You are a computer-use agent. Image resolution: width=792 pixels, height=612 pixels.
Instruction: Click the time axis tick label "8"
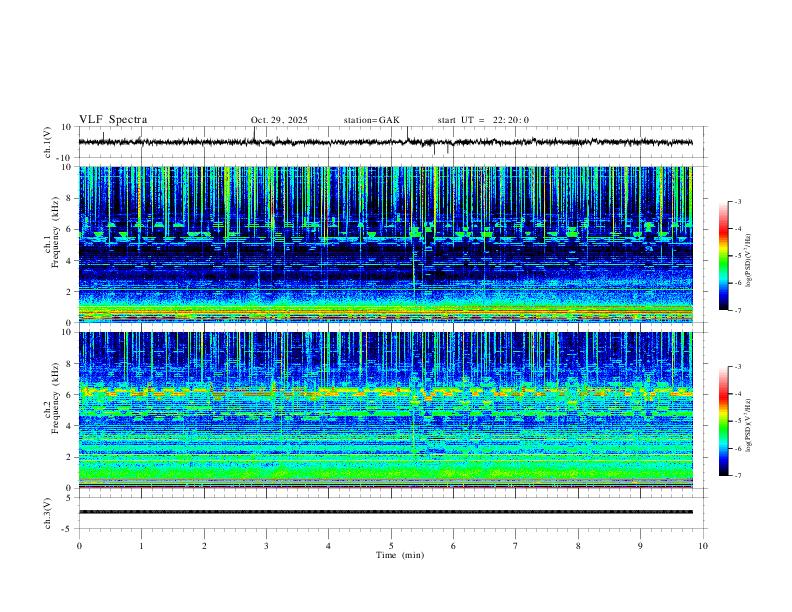[x=578, y=546]
